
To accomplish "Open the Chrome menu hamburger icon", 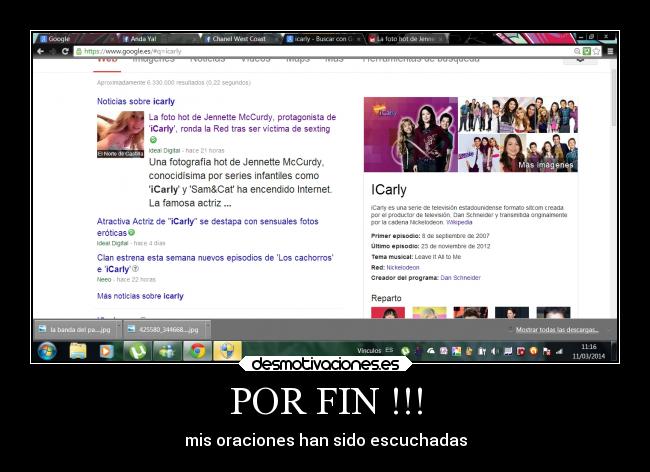I will pos(610,51).
